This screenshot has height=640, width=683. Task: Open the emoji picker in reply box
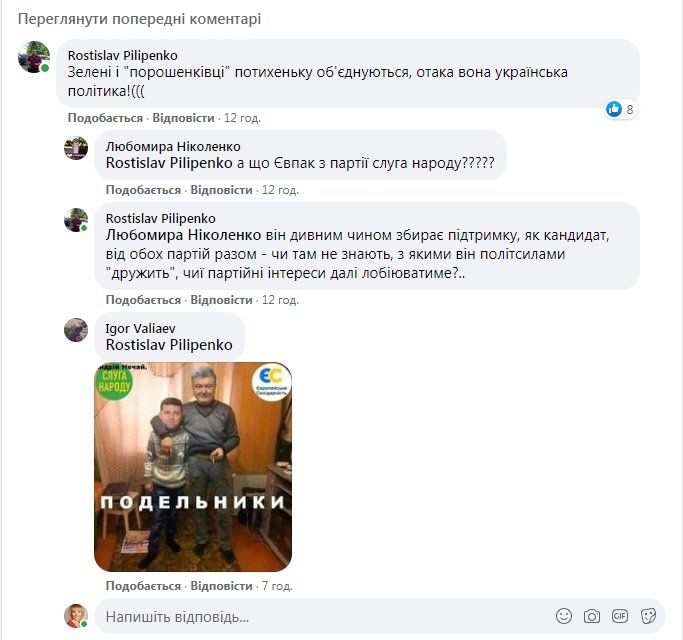pos(564,616)
